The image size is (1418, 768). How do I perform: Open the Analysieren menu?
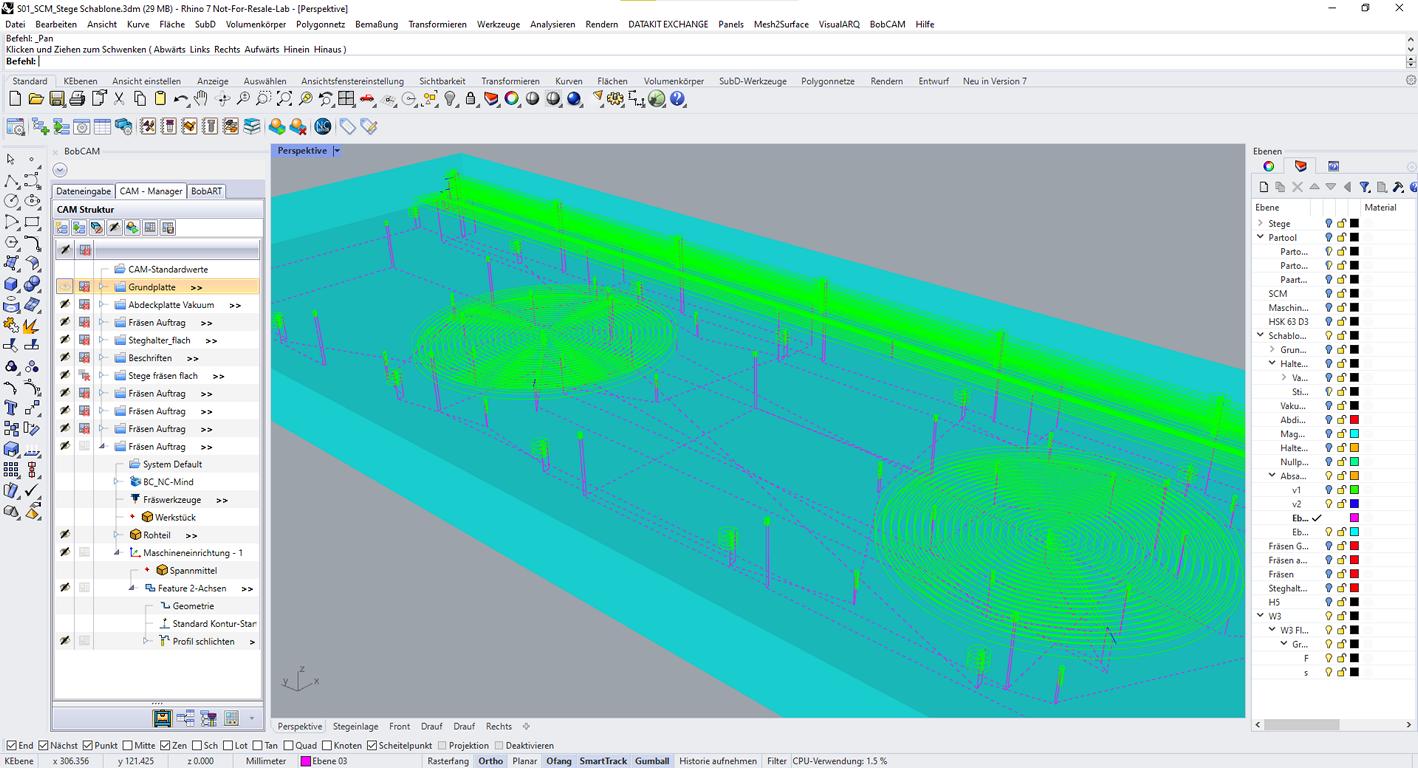point(552,24)
